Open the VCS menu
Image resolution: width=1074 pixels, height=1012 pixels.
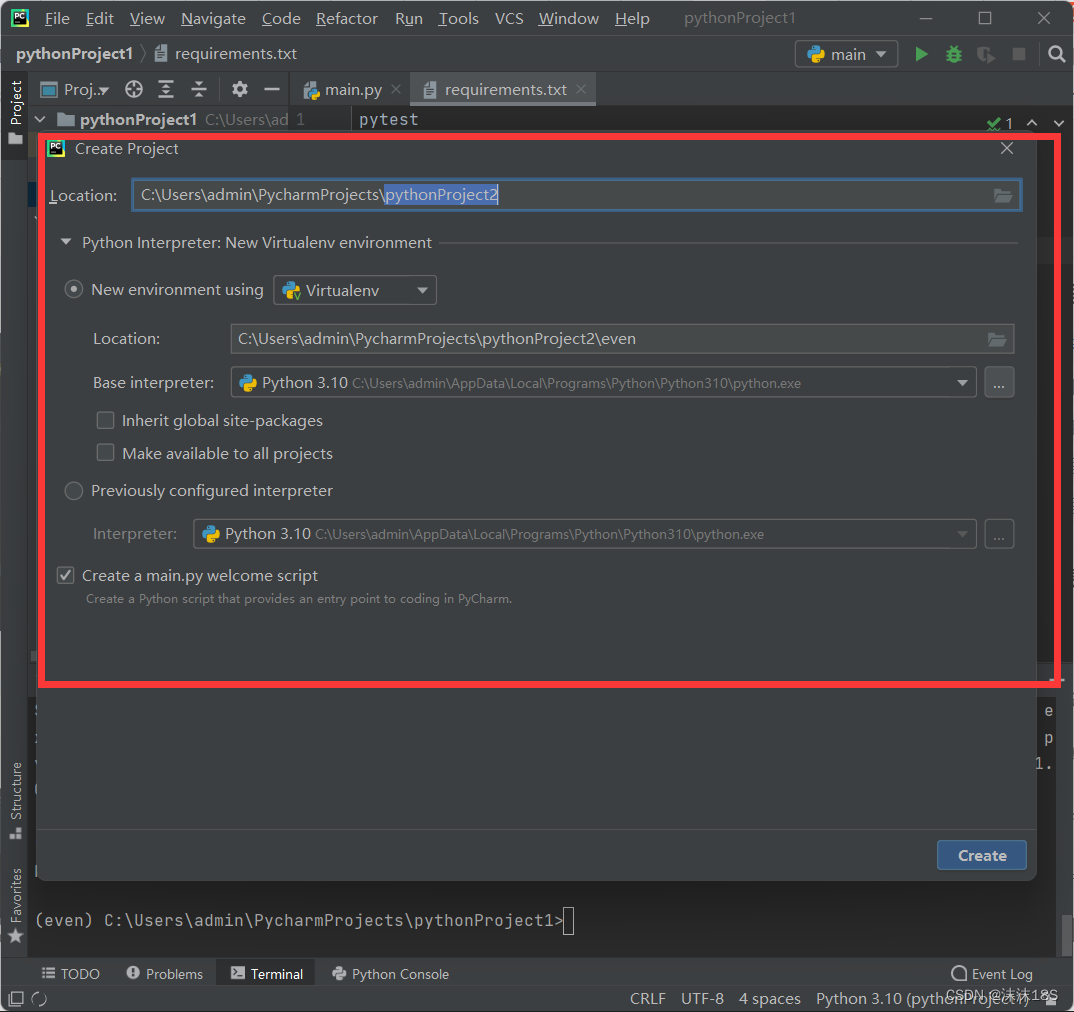pyautogui.click(x=509, y=18)
